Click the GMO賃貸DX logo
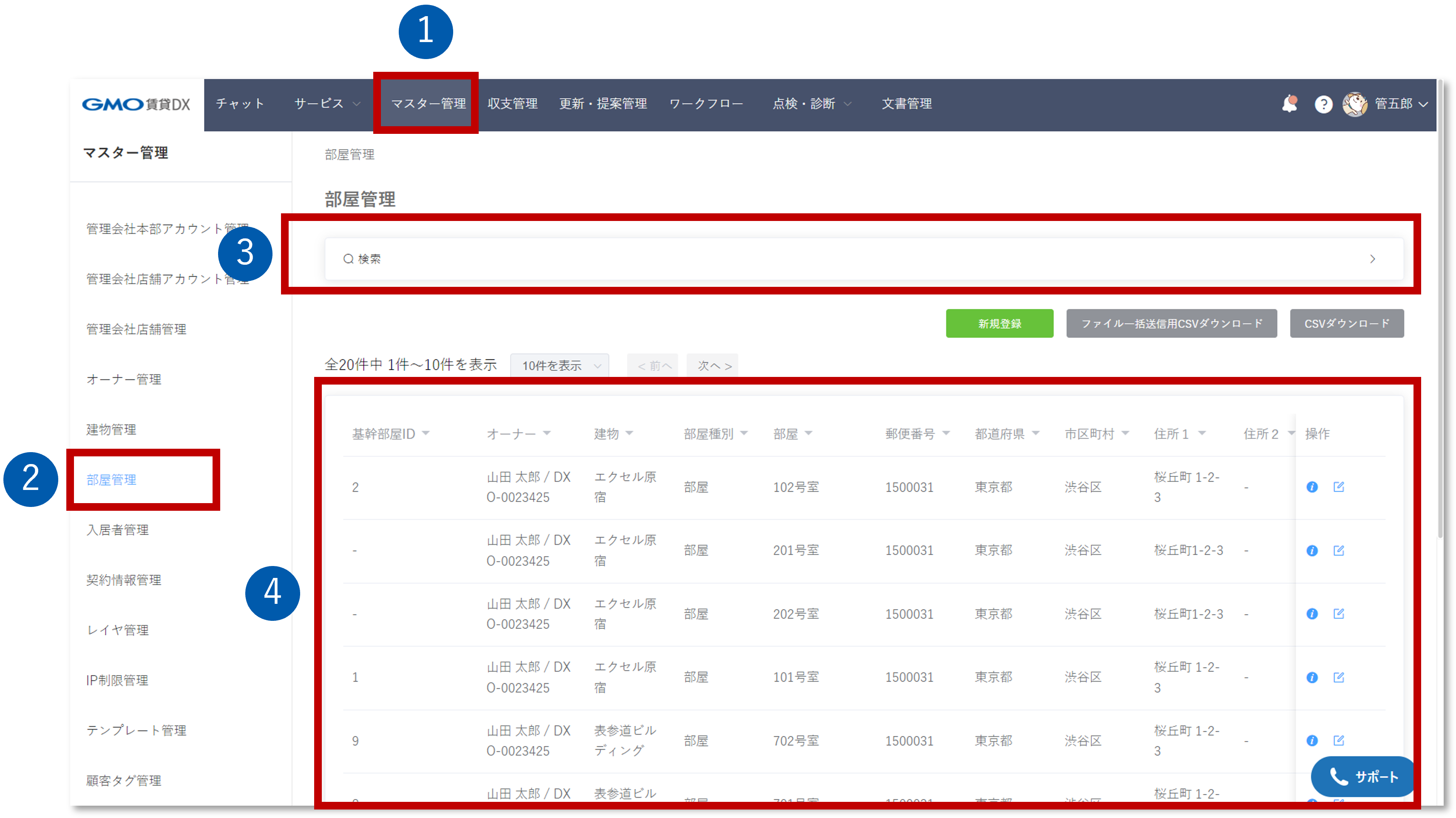Screen dimensions: 1456x818 [136, 105]
